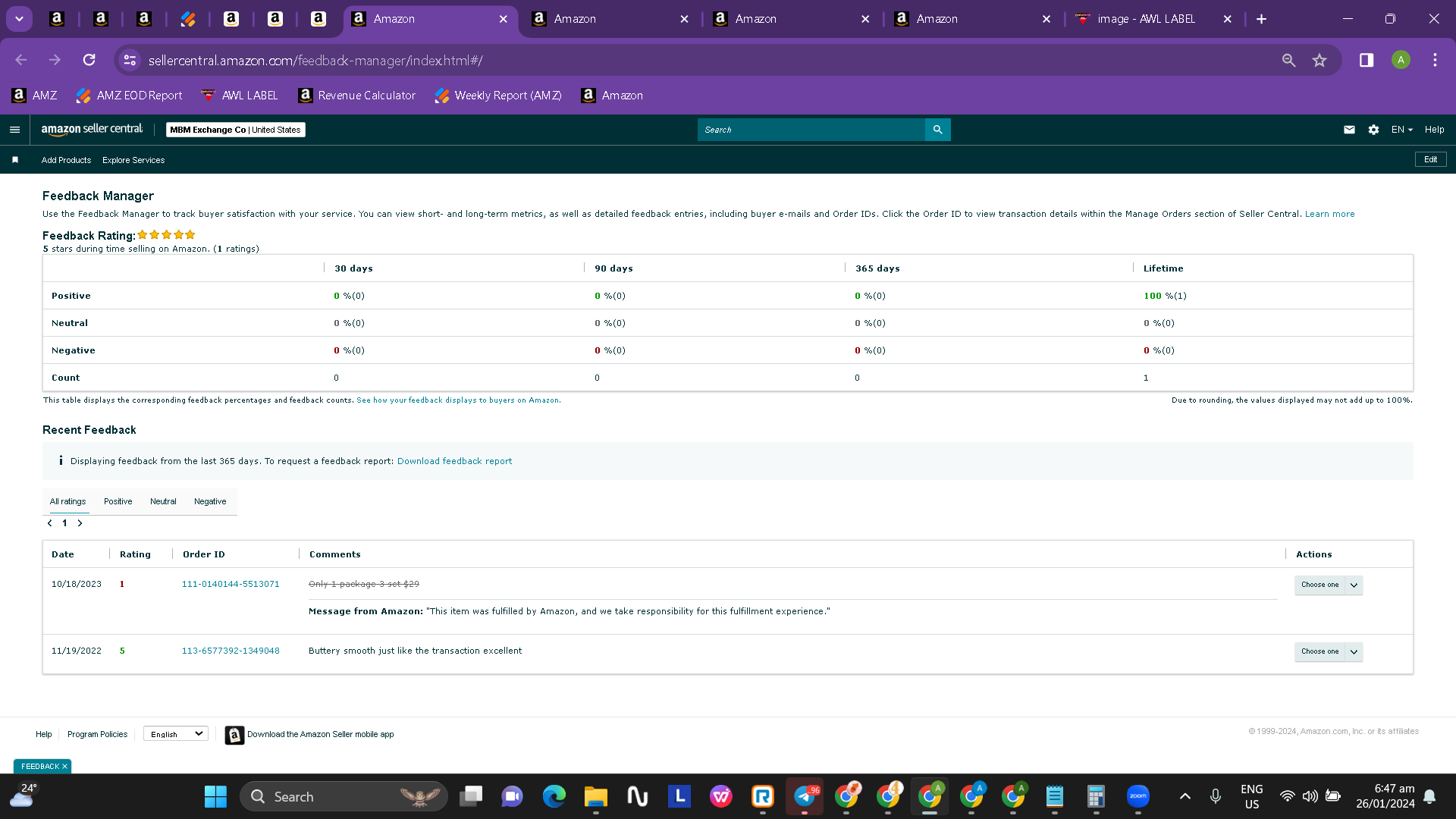
Task: Click the Lifetime positive value 100 %(1)
Action: pyautogui.click(x=1165, y=296)
